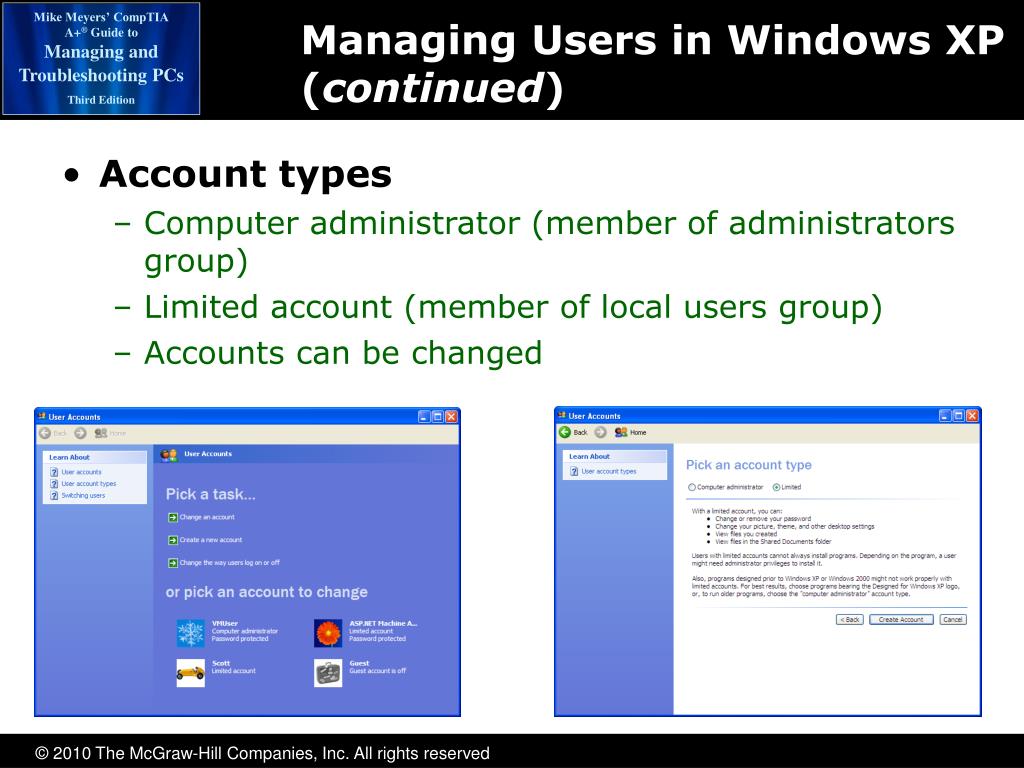Click 'Pick a task...' heading
Viewport: 1024px width, 768px height.
tap(211, 494)
